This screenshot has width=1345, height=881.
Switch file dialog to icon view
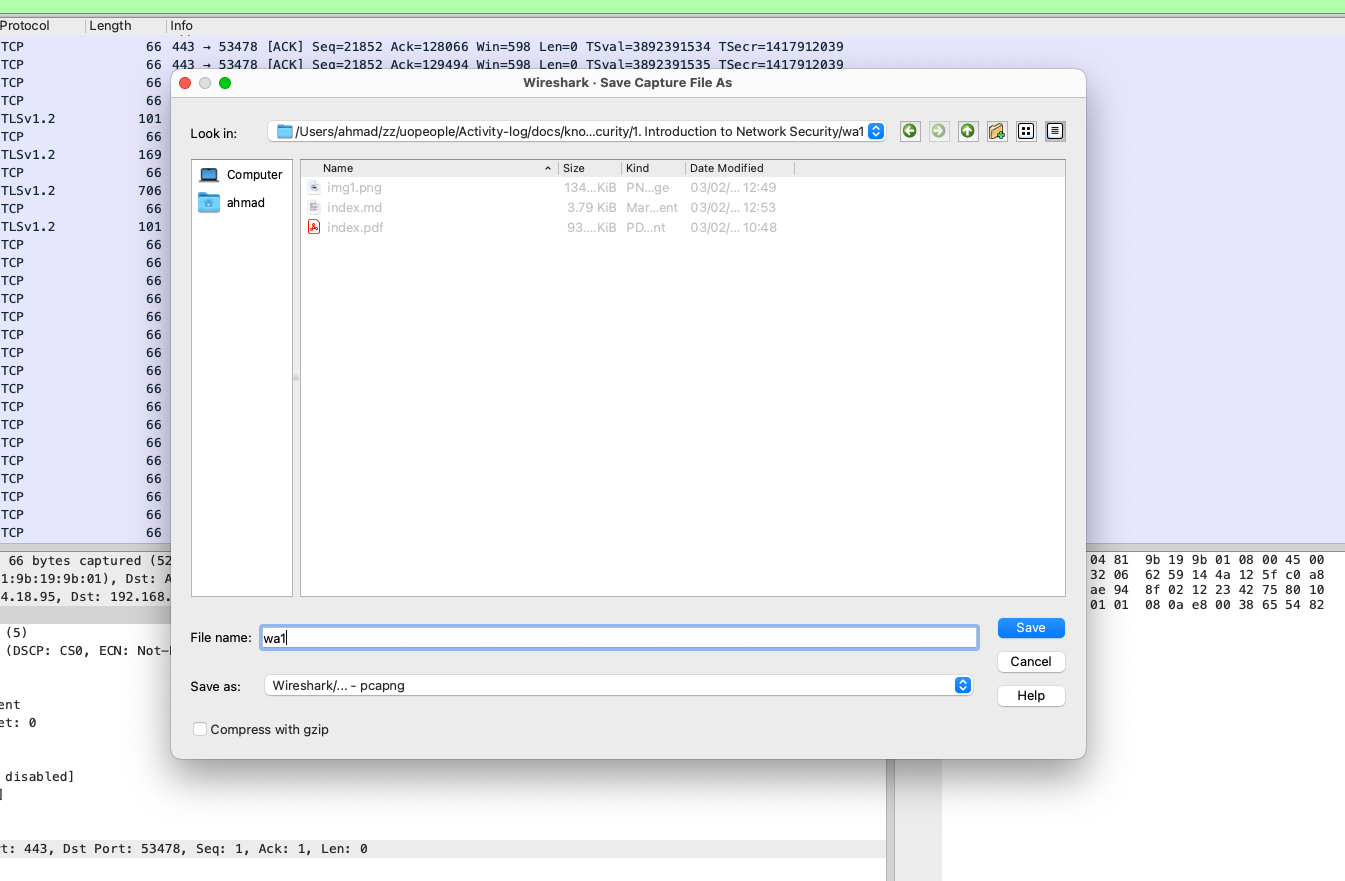pos(1026,131)
